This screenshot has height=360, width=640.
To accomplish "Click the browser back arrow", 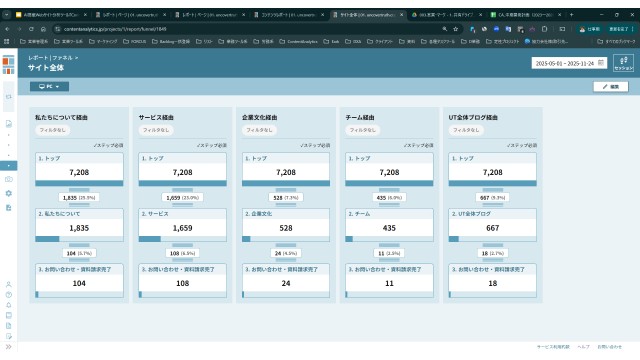I will click(7, 29).
